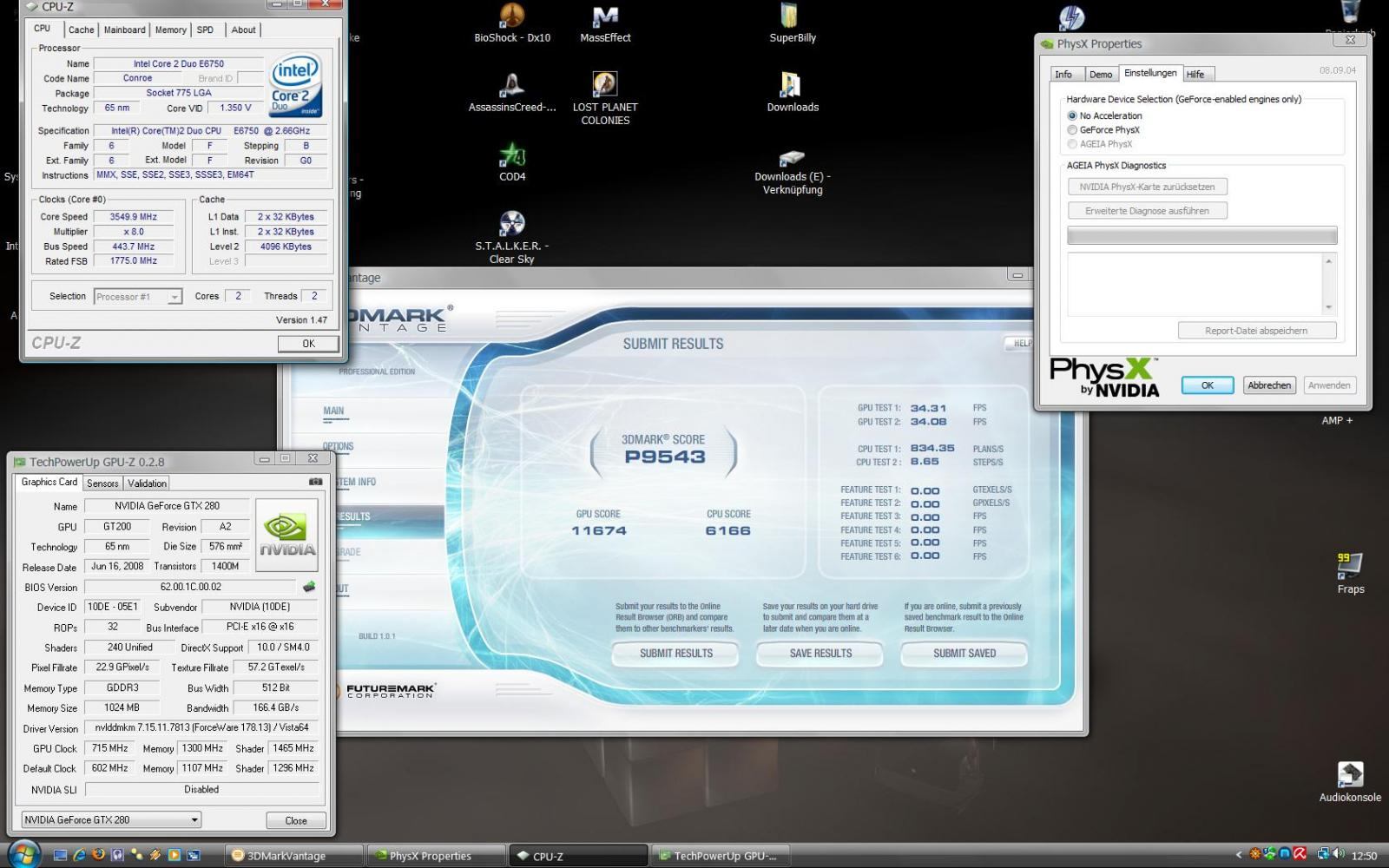This screenshot has height=868, width=1389.
Task: Click SAVE RESULTS in 3DMark Vantage
Action: (x=820, y=654)
